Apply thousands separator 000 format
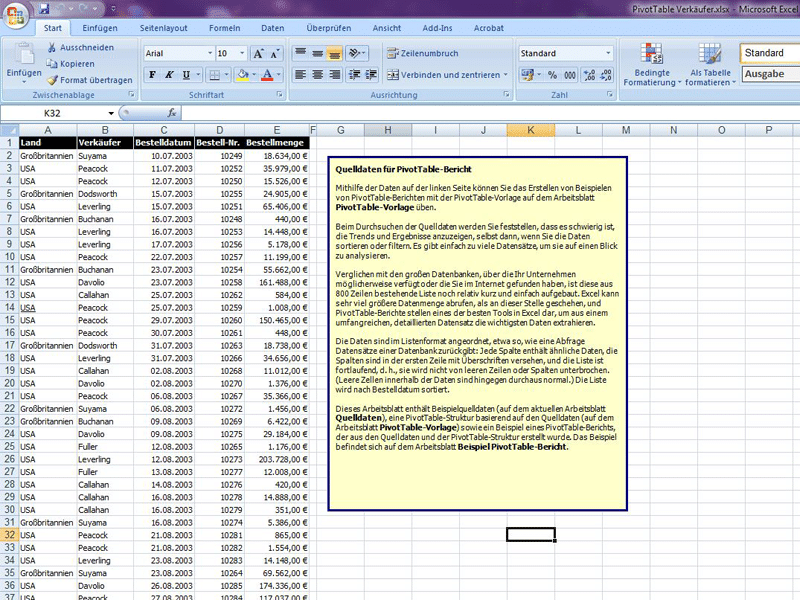800x600 pixels. [570, 76]
